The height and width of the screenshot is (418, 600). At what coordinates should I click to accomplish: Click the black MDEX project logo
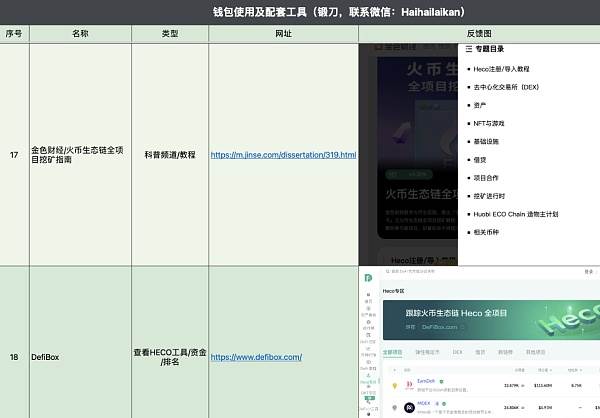409,407
